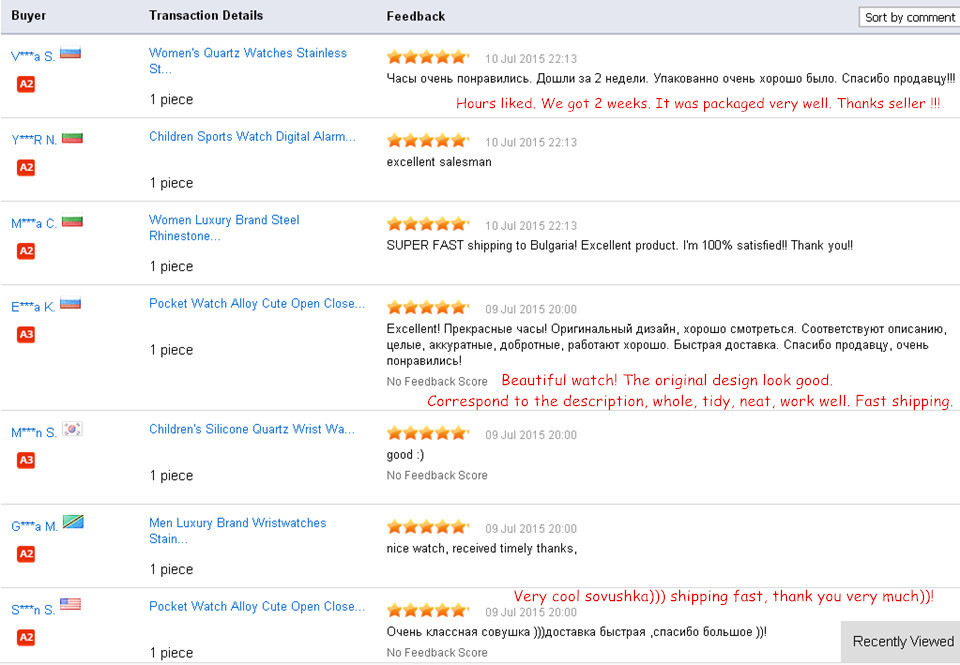
Task: Click the South Korea flag beside M***n S.
Action: (x=72, y=429)
